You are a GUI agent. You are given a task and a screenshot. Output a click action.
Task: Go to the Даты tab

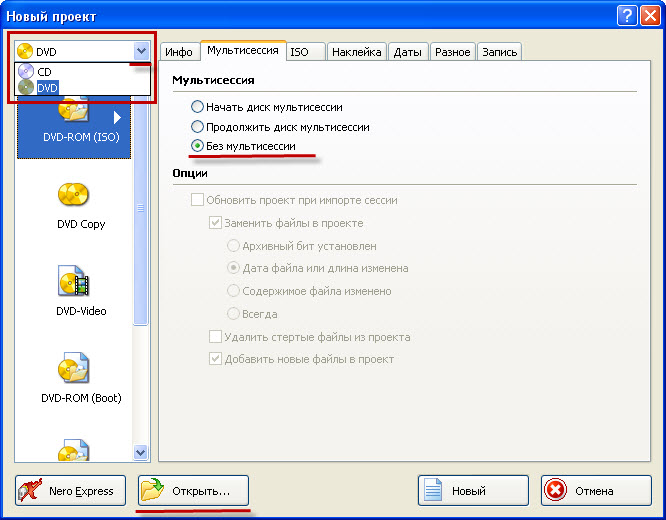tap(408, 52)
